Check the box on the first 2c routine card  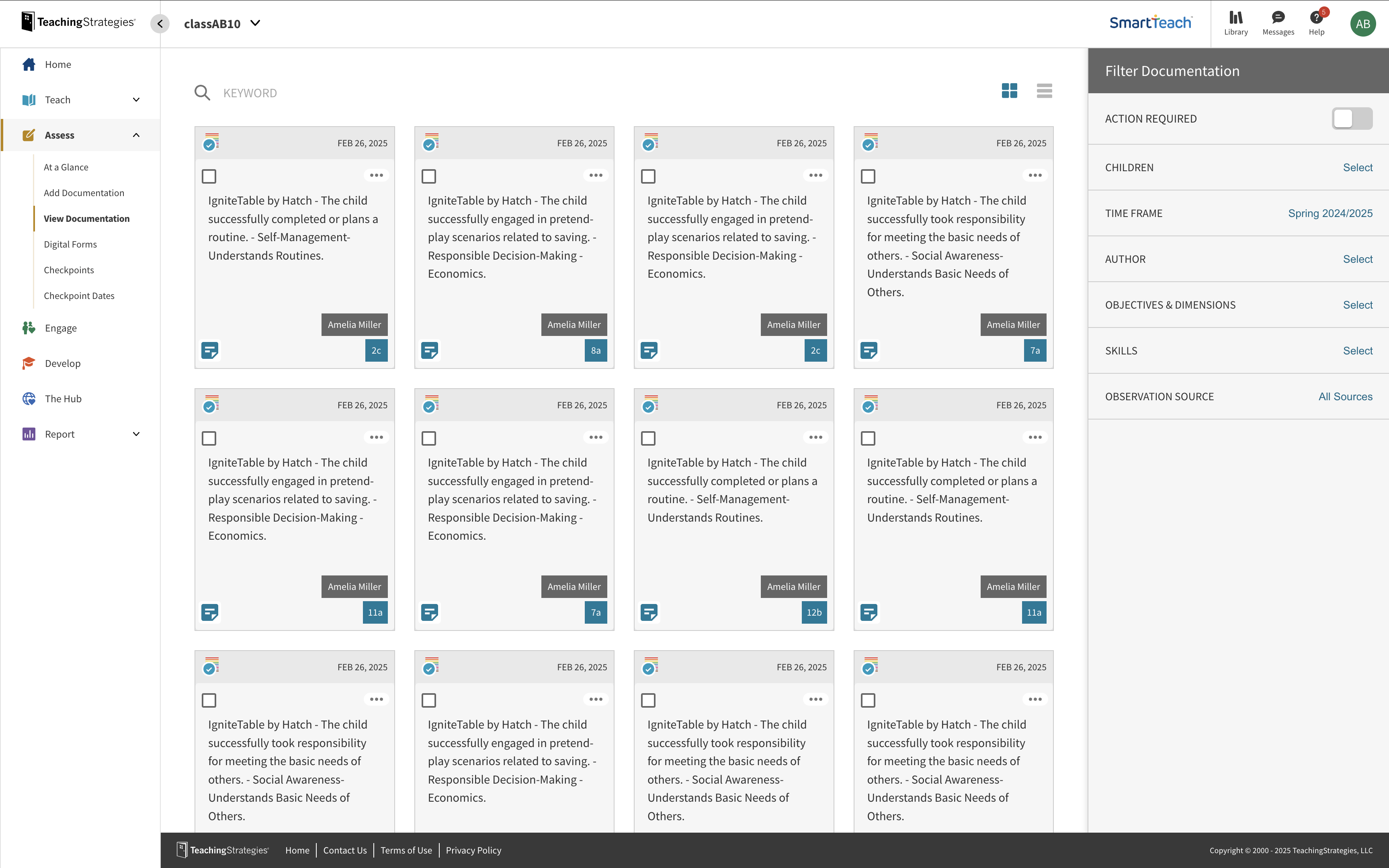click(x=209, y=176)
